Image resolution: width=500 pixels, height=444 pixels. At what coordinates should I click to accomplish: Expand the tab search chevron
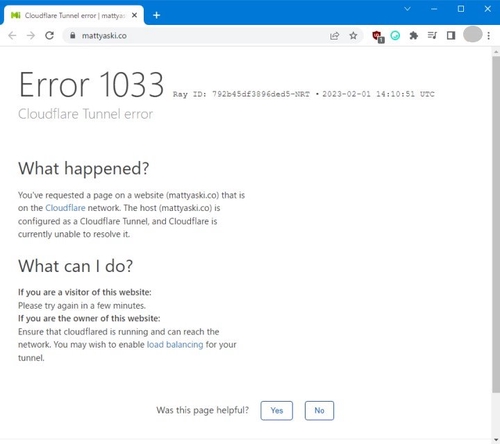click(x=407, y=9)
